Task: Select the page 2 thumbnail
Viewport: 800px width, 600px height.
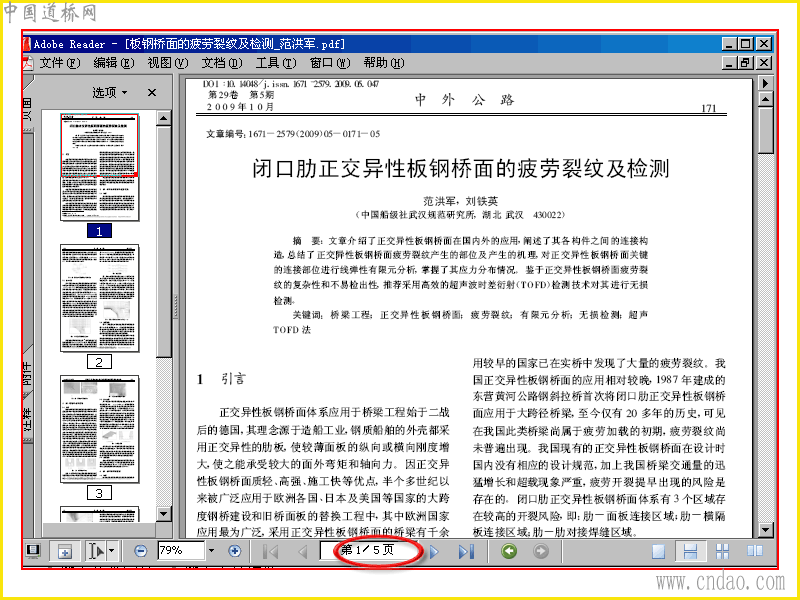Action: coord(99,298)
